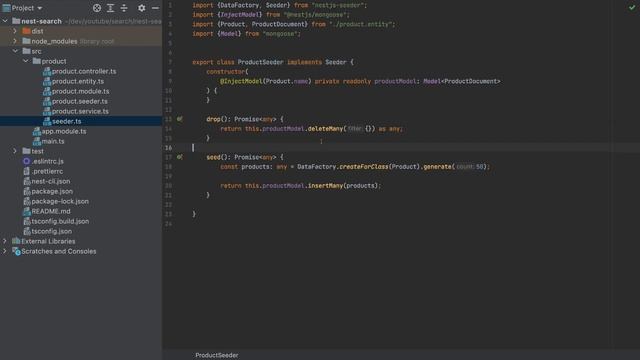Click the implements gutter icon beside drop()
This screenshot has height=360, width=640.
click(x=180, y=119)
